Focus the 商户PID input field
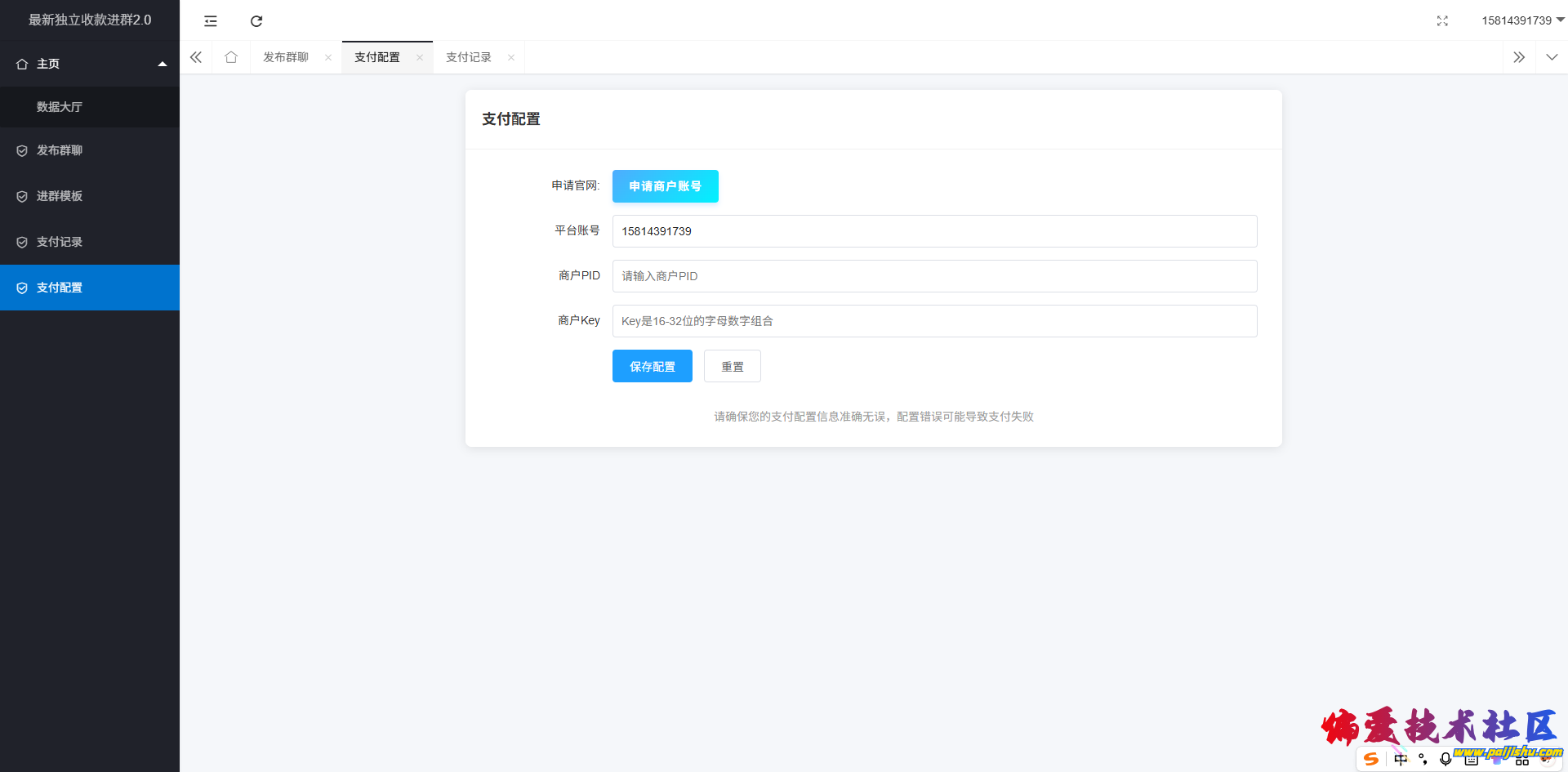 click(934, 276)
